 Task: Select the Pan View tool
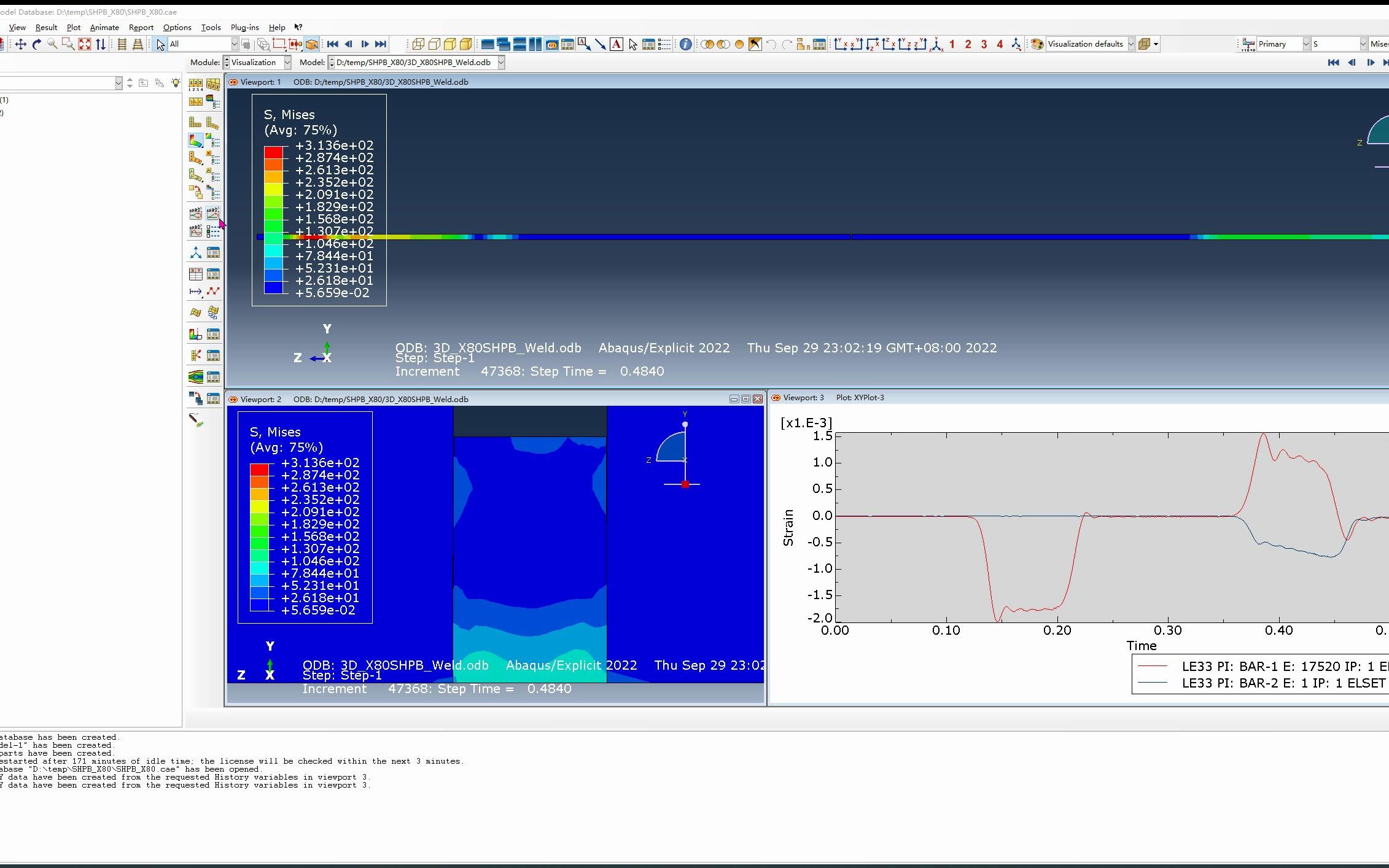pyautogui.click(x=21, y=44)
